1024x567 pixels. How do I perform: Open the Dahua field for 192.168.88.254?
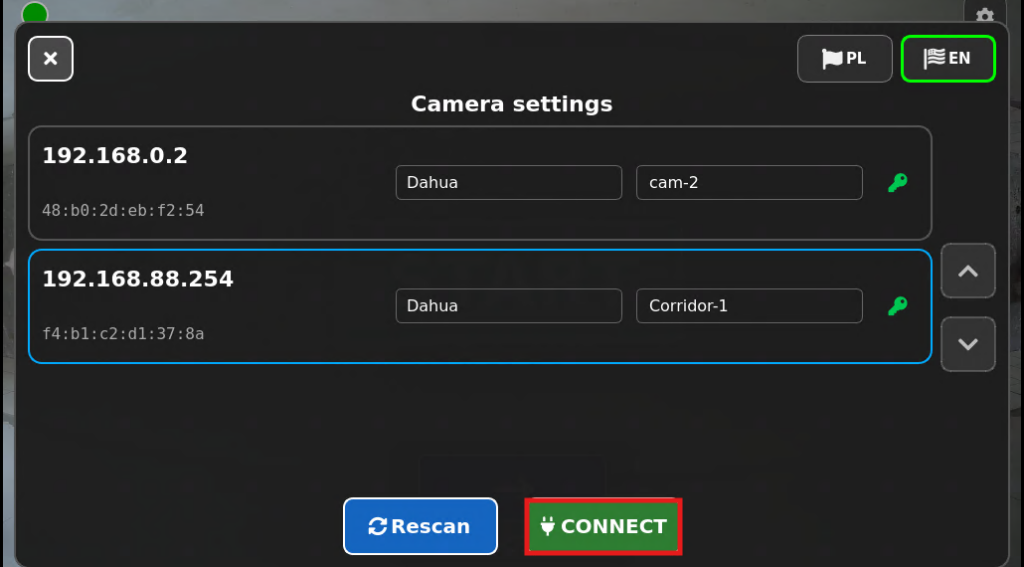[x=509, y=306]
